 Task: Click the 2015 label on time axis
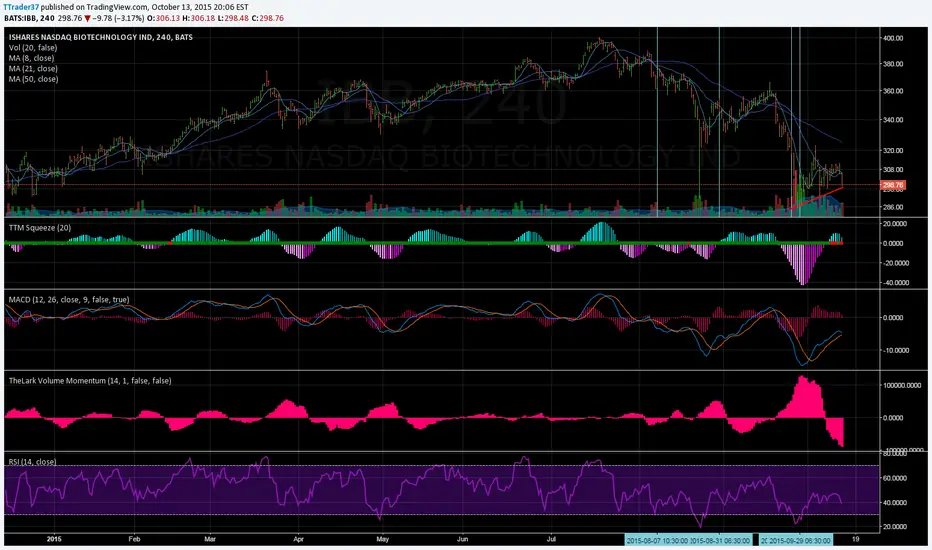pyautogui.click(x=54, y=540)
